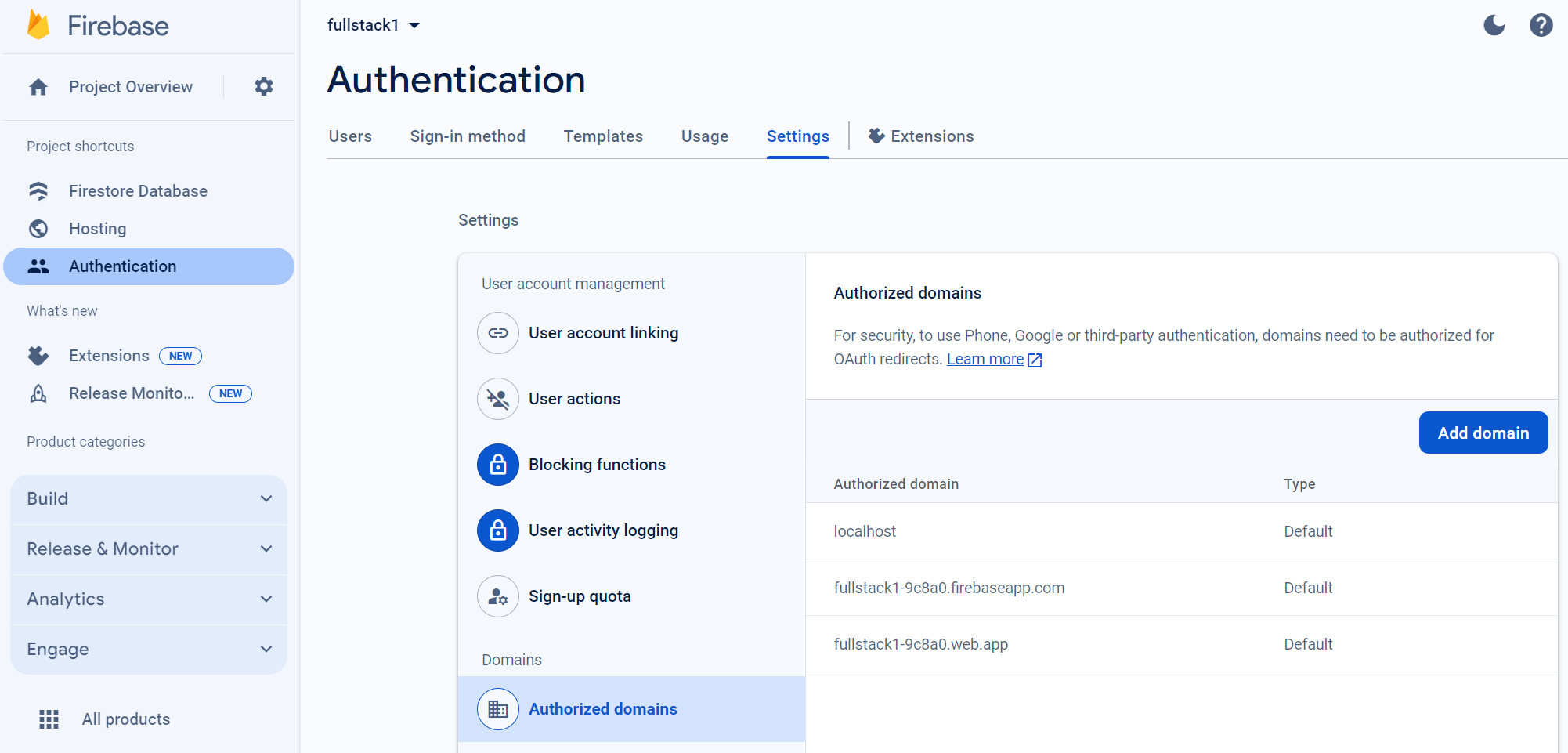Expand the Build category
Image resolution: width=1568 pixels, height=753 pixels.
point(148,498)
